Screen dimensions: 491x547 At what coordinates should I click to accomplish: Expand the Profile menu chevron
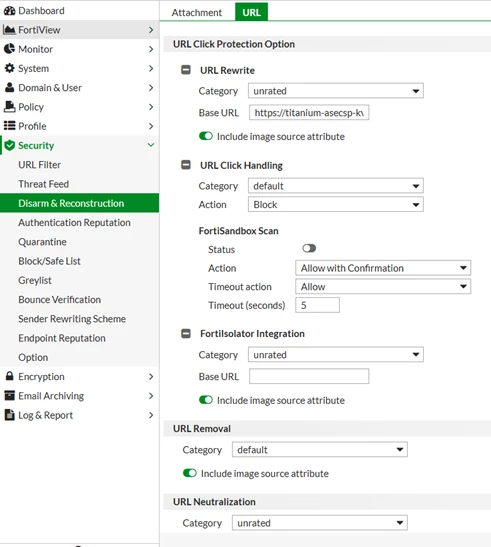click(151, 126)
